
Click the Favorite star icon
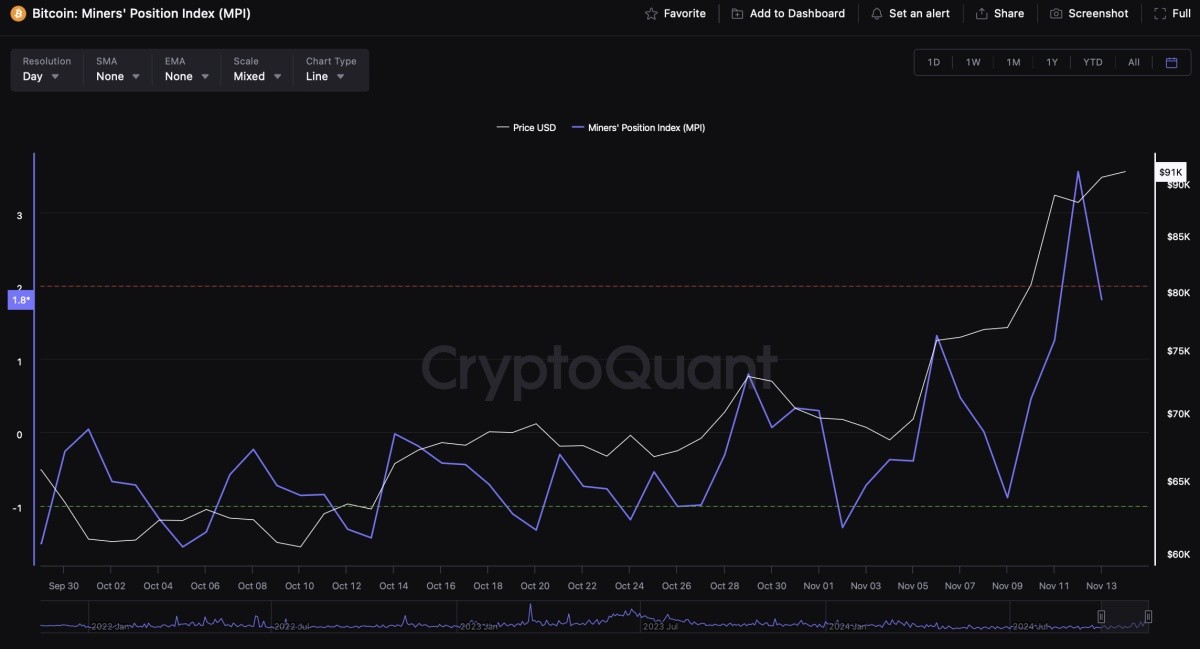click(x=651, y=13)
